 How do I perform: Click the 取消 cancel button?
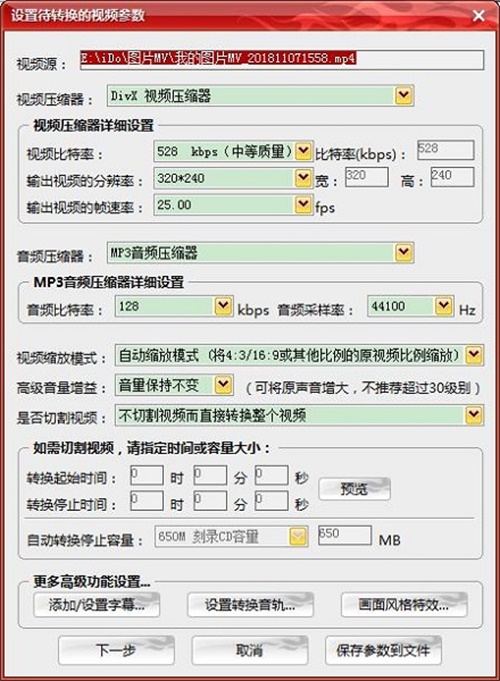coord(250,650)
